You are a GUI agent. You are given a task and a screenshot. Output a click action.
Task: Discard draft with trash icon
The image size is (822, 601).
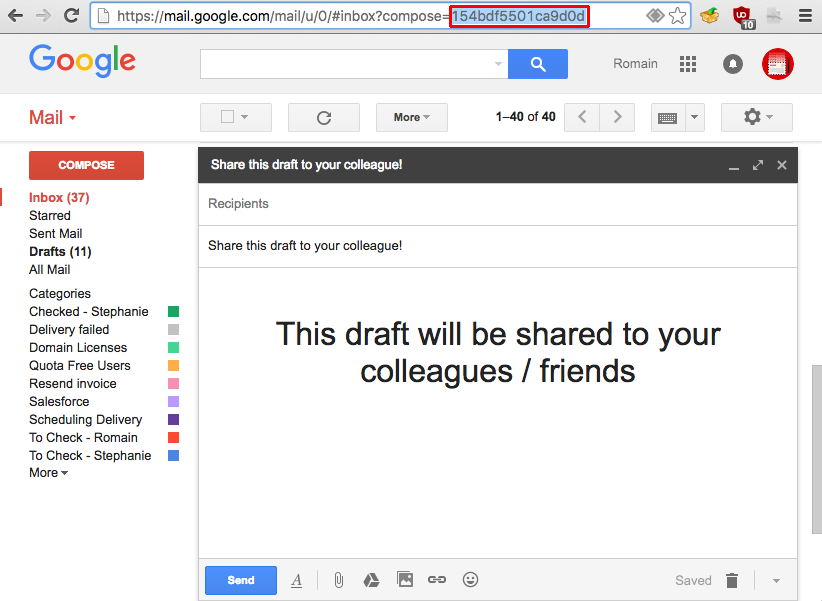[732, 581]
